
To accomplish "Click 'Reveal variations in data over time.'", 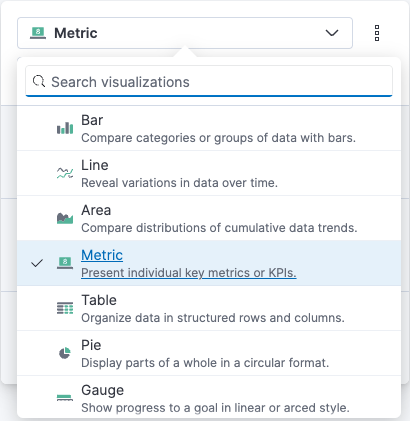I will (x=179, y=183).
